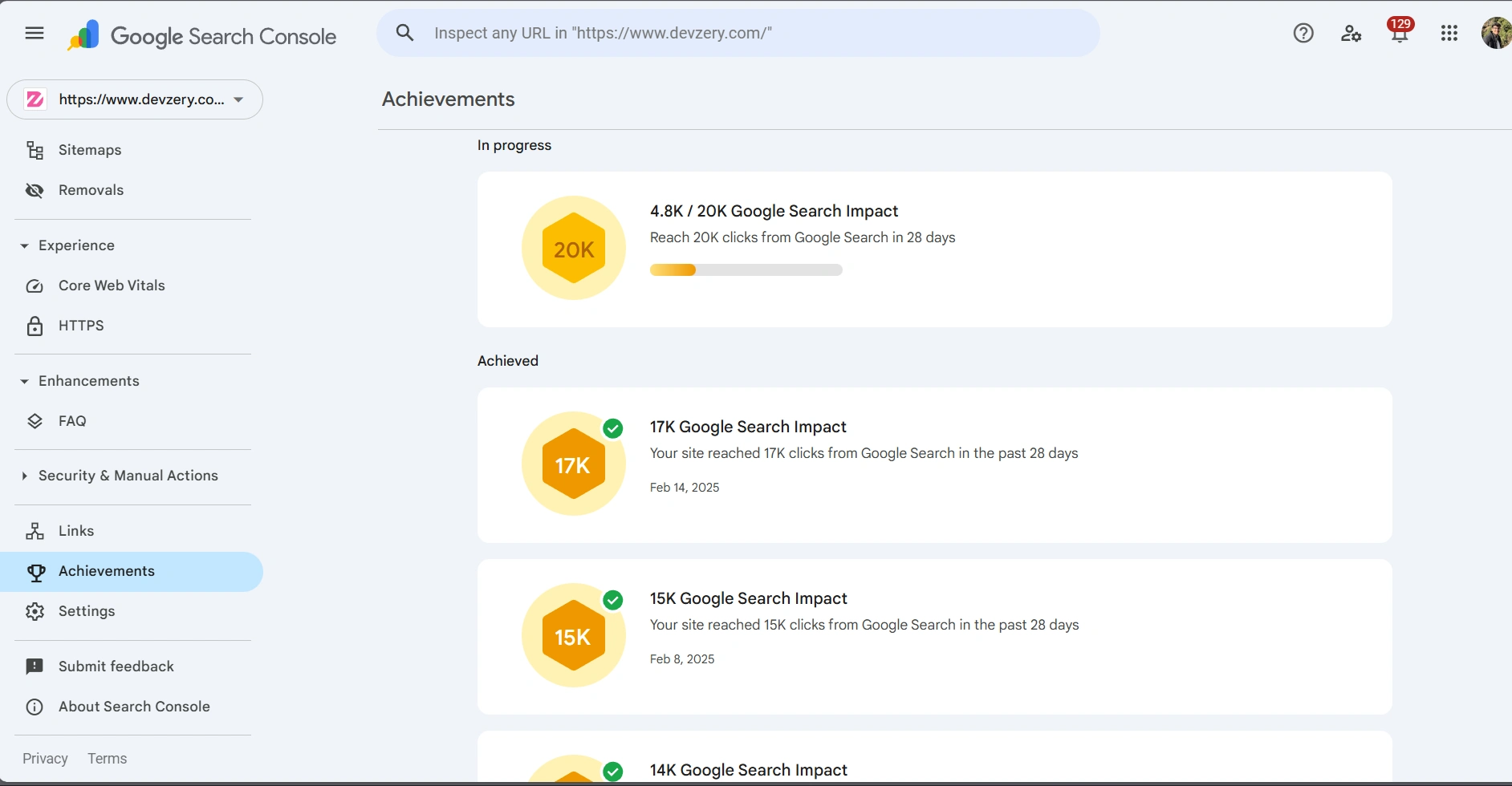Open the user settings icon
The width and height of the screenshot is (1512, 786).
[x=1351, y=33]
